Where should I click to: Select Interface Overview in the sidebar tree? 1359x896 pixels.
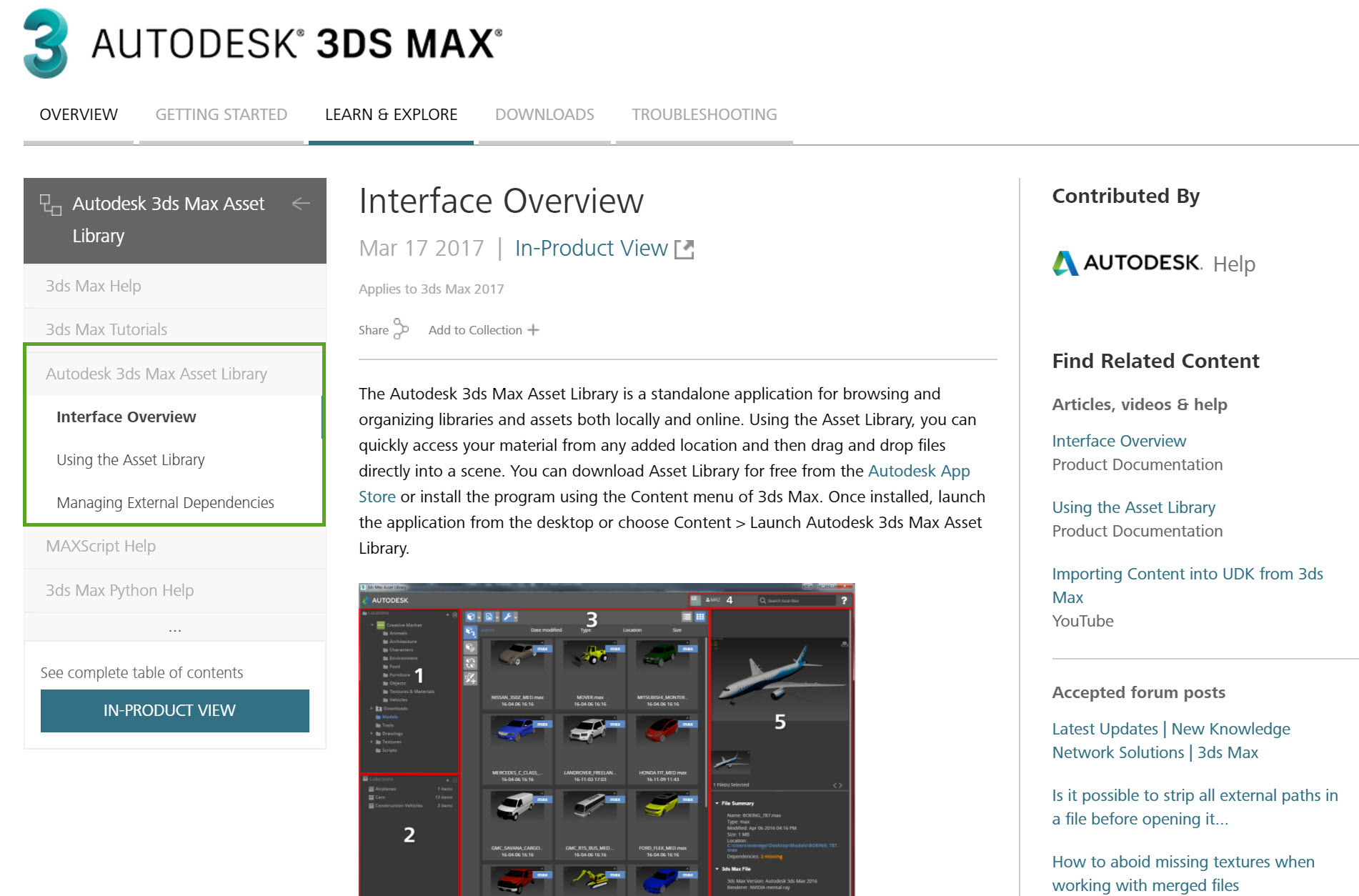click(x=126, y=417)
